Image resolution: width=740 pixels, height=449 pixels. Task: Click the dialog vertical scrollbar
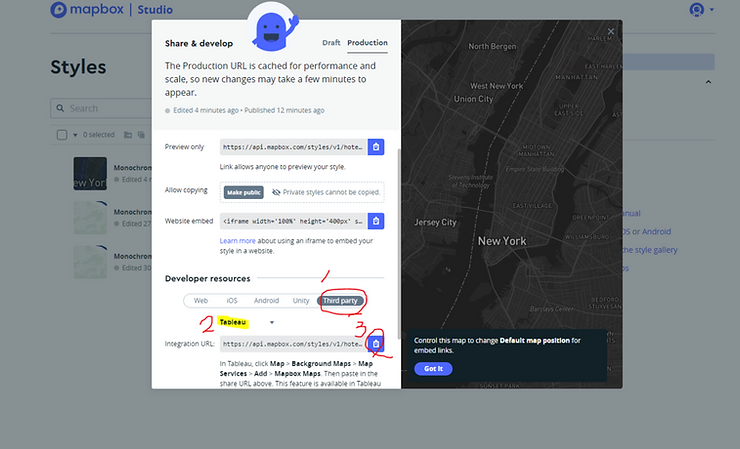400,244
